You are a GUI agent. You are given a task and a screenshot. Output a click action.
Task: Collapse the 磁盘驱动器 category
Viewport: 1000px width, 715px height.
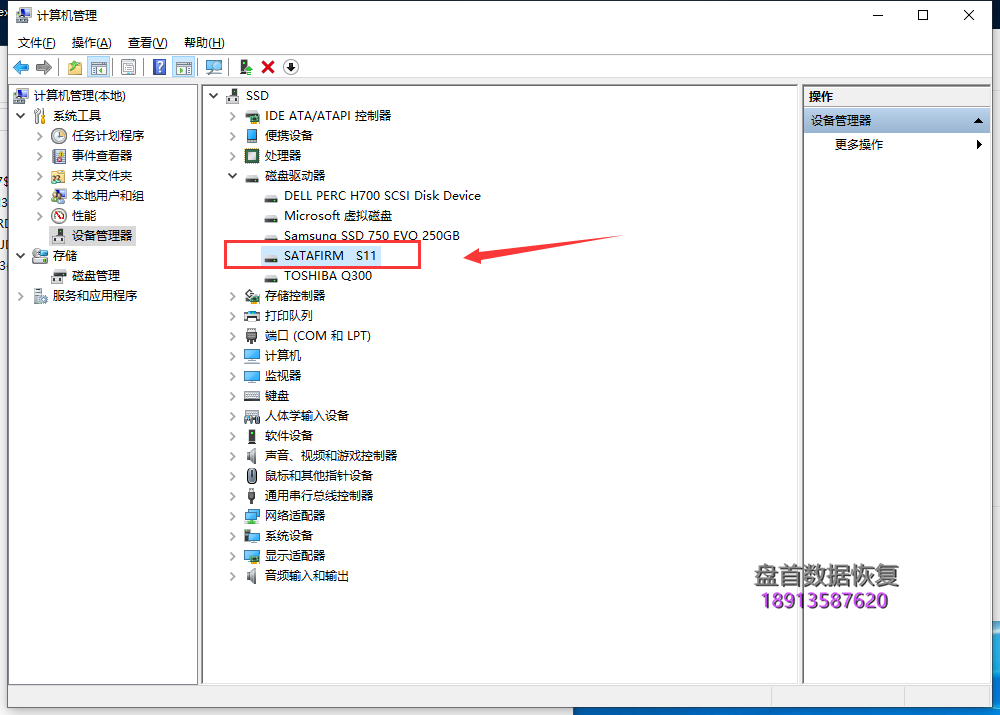[232, 176]
